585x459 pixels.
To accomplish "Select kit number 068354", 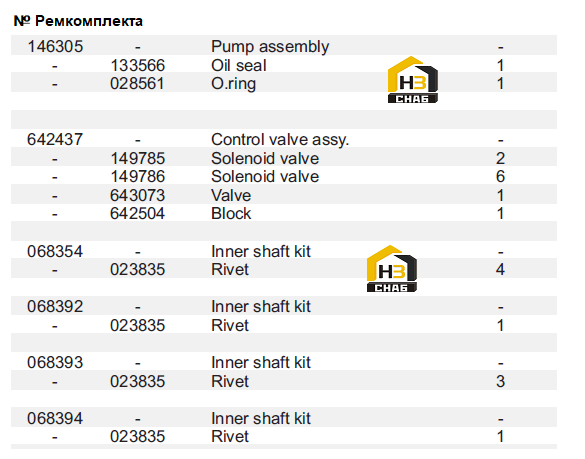I will click(55, 252).
